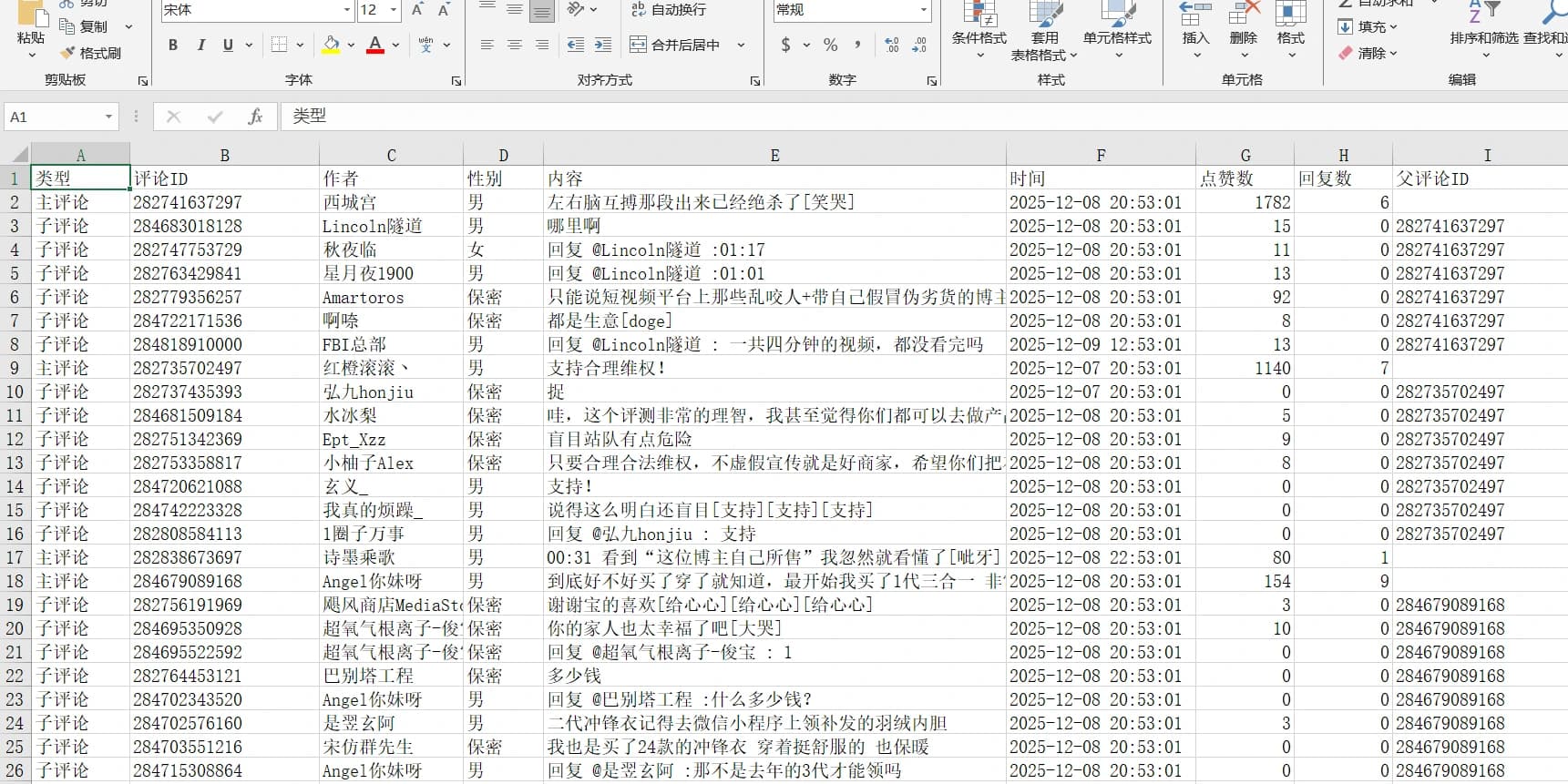Open Sort and Filter (排序和筛选)
Viewport: 1568px width, 784px height.
click(1485, 30)
